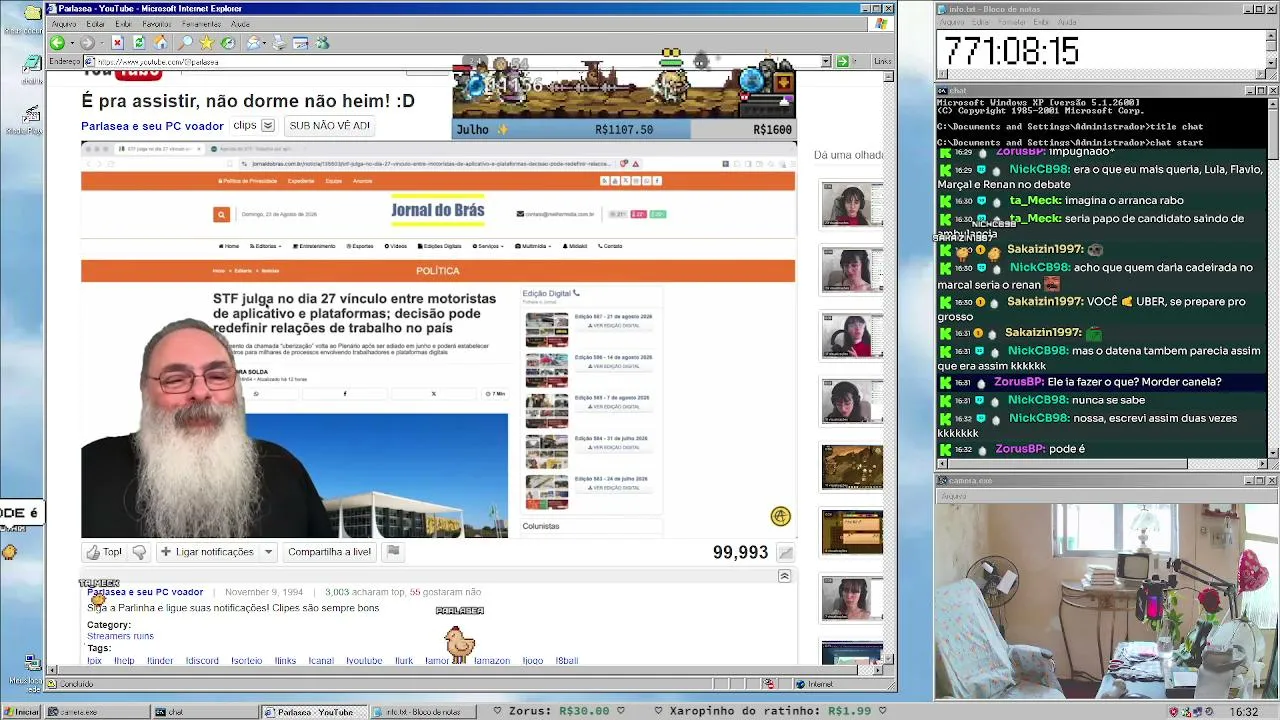The width and height of the screenshot is (1280, 720).
Task: Open the Mail icon dropdown arrow
Action: tap(265, 43)
